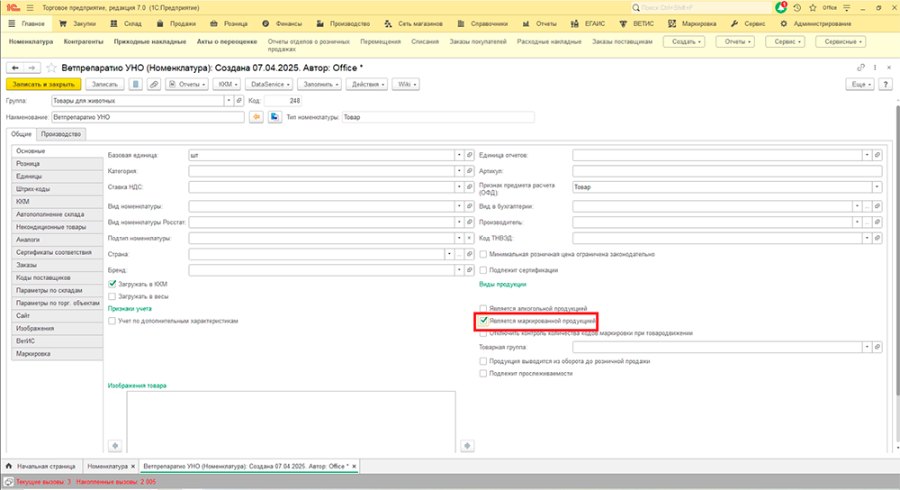Viewport: 900px width, 490px height.
Task: Click open icon beside Ставка НДС field
Action: pyautogui.click(x=469, y=187)
